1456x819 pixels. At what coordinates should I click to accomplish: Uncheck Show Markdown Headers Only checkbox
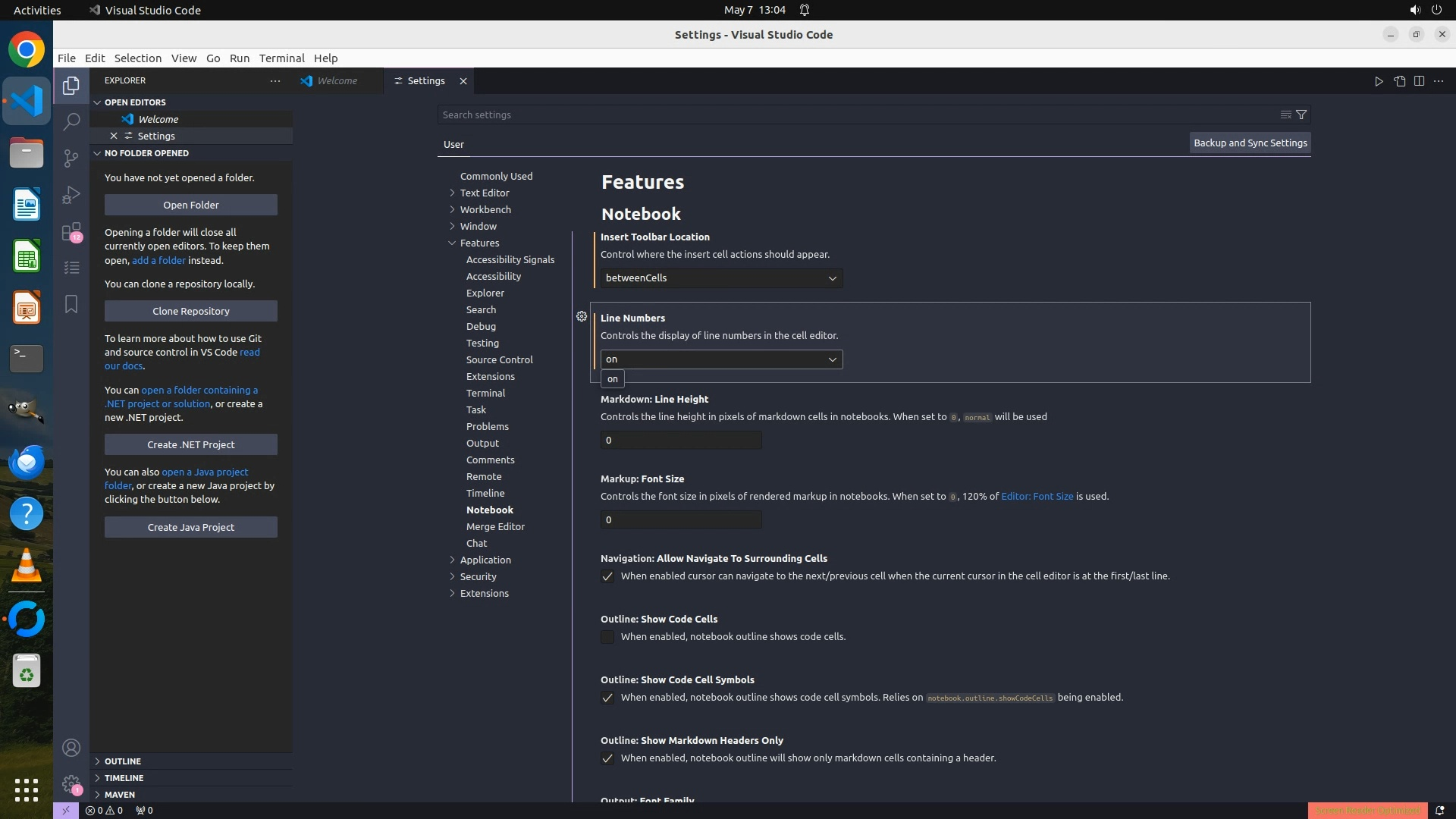point(607,758)
